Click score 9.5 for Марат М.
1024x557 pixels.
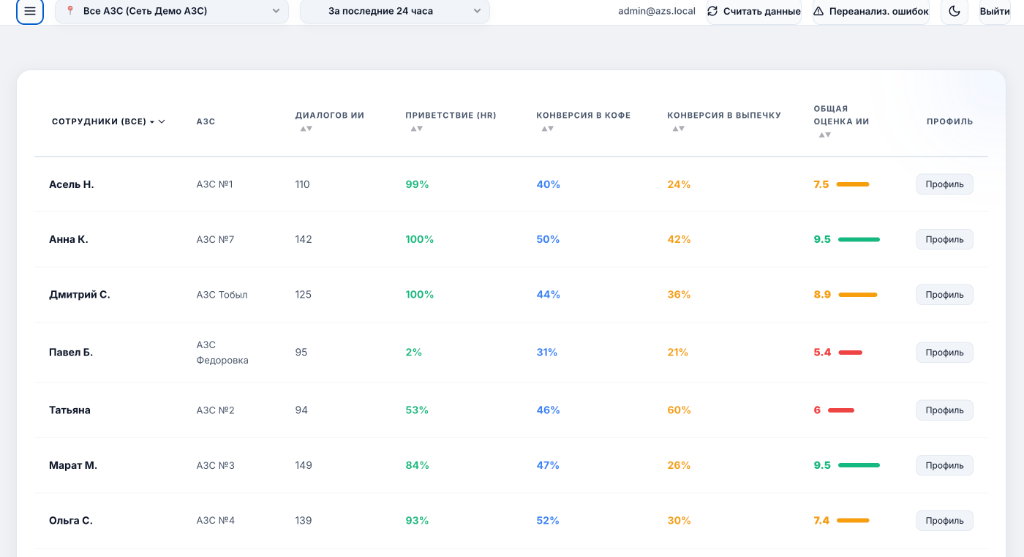click(x=822, y=466)
